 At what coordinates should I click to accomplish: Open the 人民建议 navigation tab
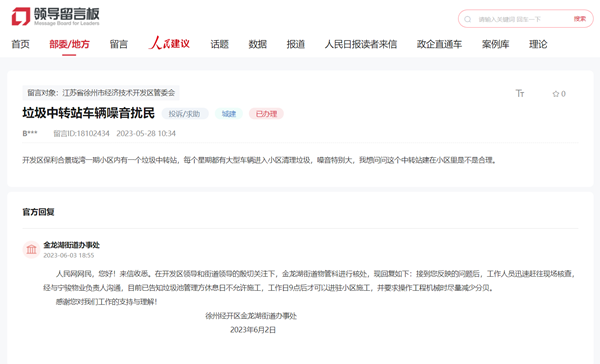169,43
